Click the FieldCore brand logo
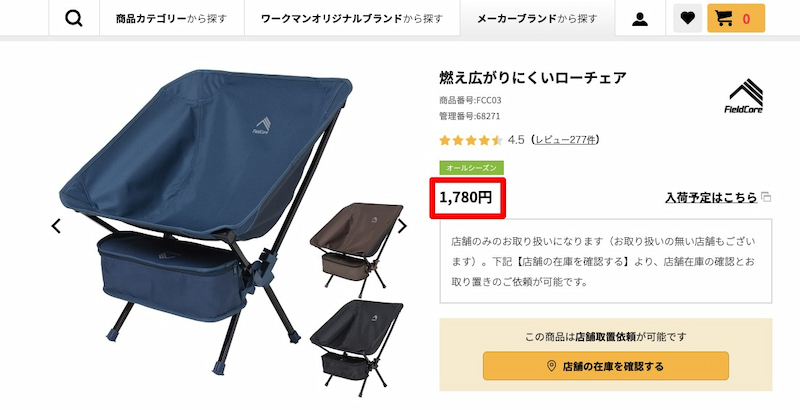The image size is (800, 410). [x=744, y=96]
